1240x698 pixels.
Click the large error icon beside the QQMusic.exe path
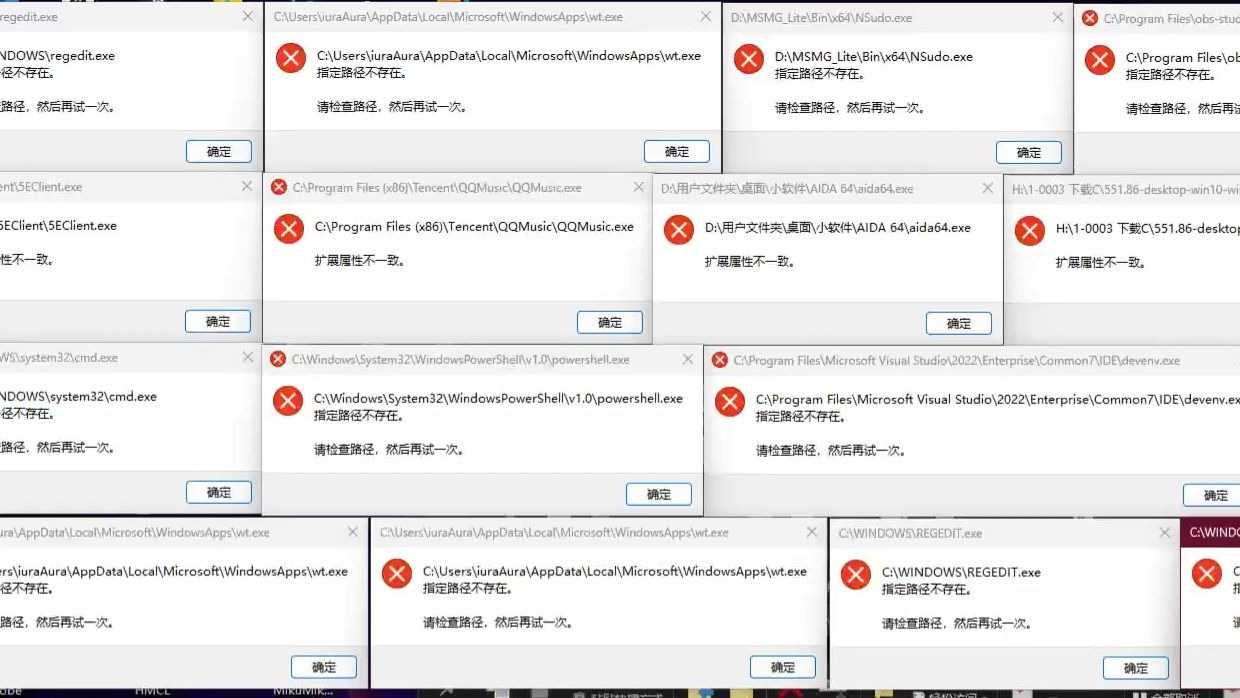point(289,229)
